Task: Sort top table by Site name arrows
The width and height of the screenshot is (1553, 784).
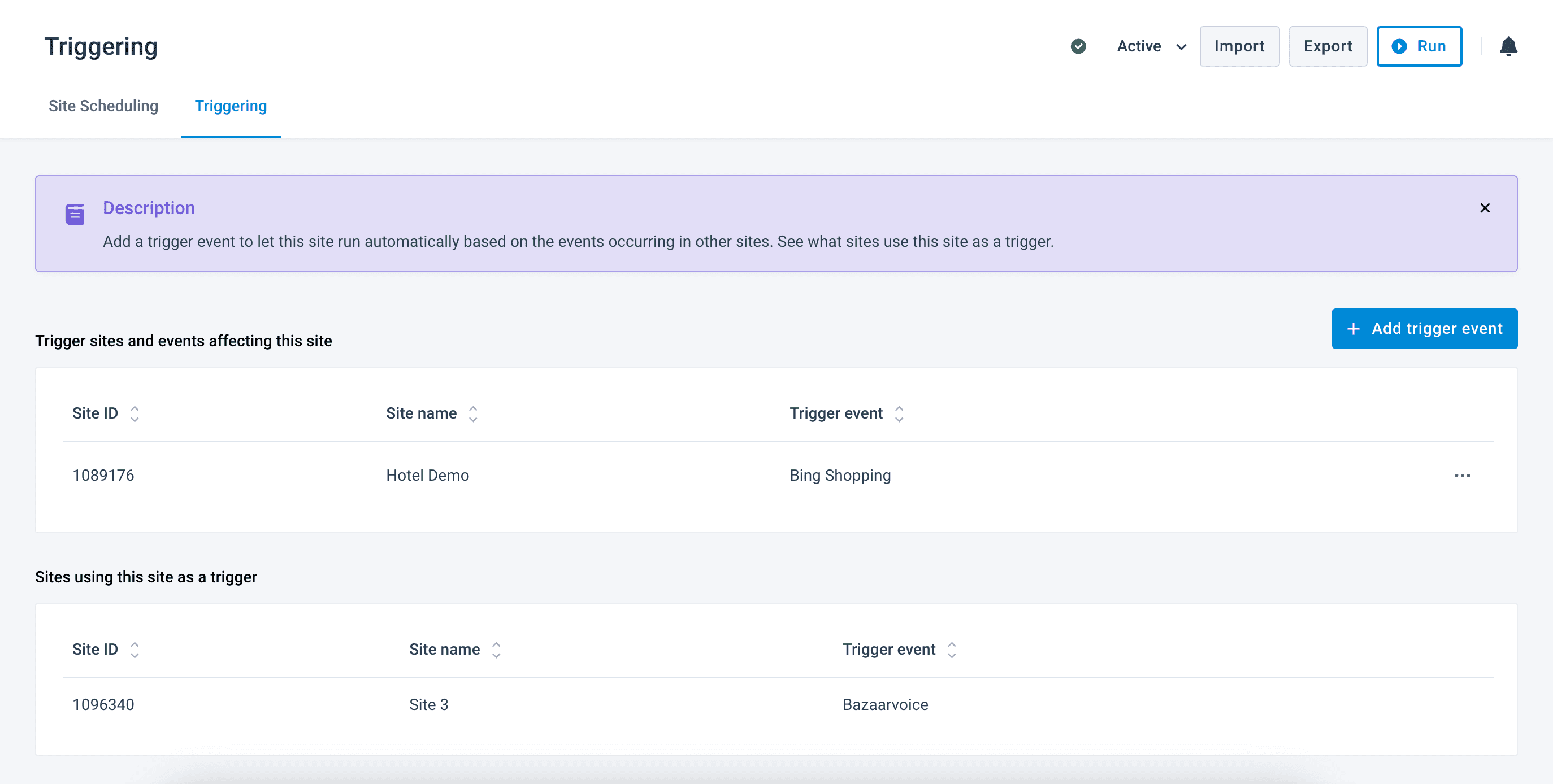Action: [473, 413]
